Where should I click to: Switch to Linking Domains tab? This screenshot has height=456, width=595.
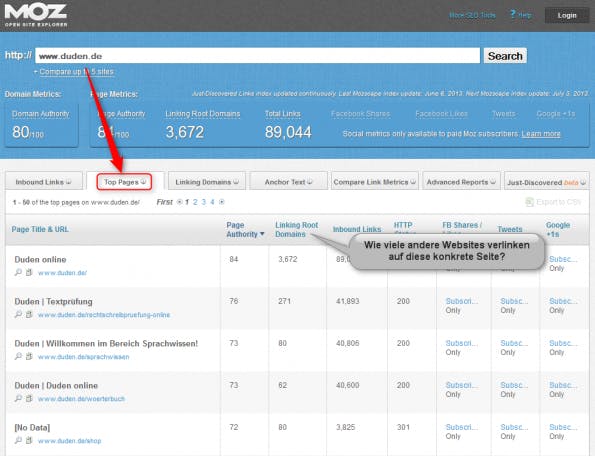[207, 182]
